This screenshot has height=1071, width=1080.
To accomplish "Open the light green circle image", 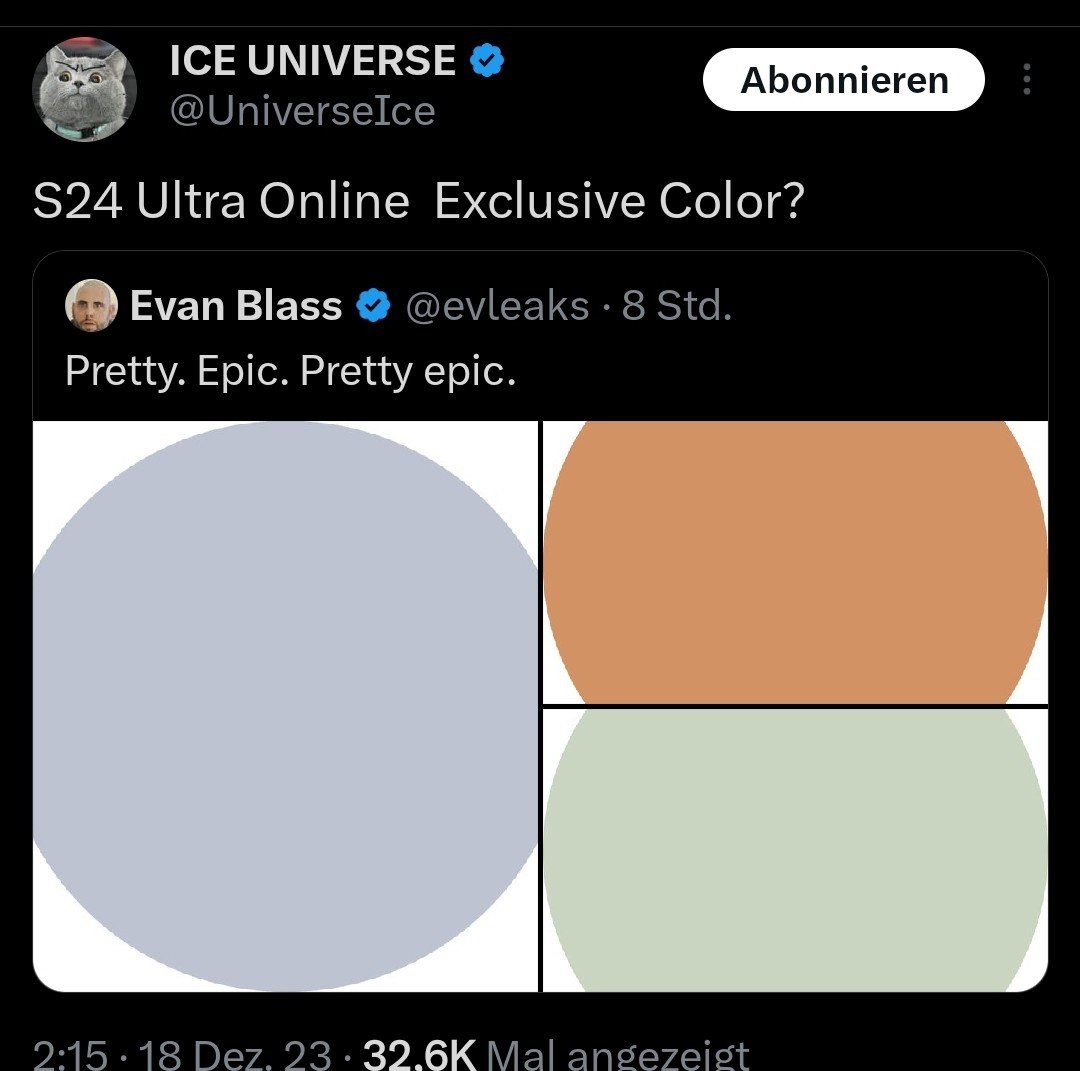I will coord(795,849).
